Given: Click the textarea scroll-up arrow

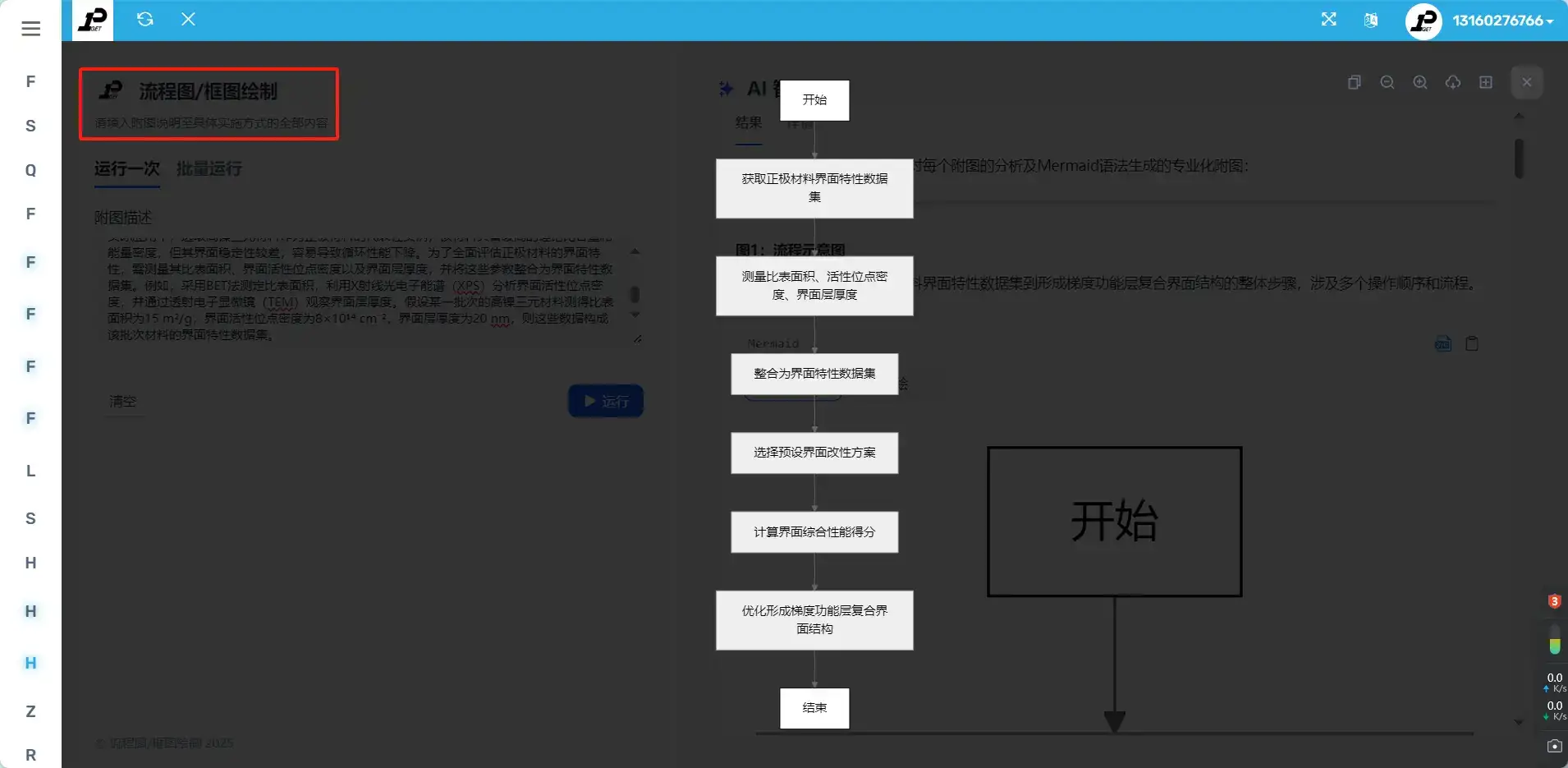Looking at the screenshot, I should [633, 252].
